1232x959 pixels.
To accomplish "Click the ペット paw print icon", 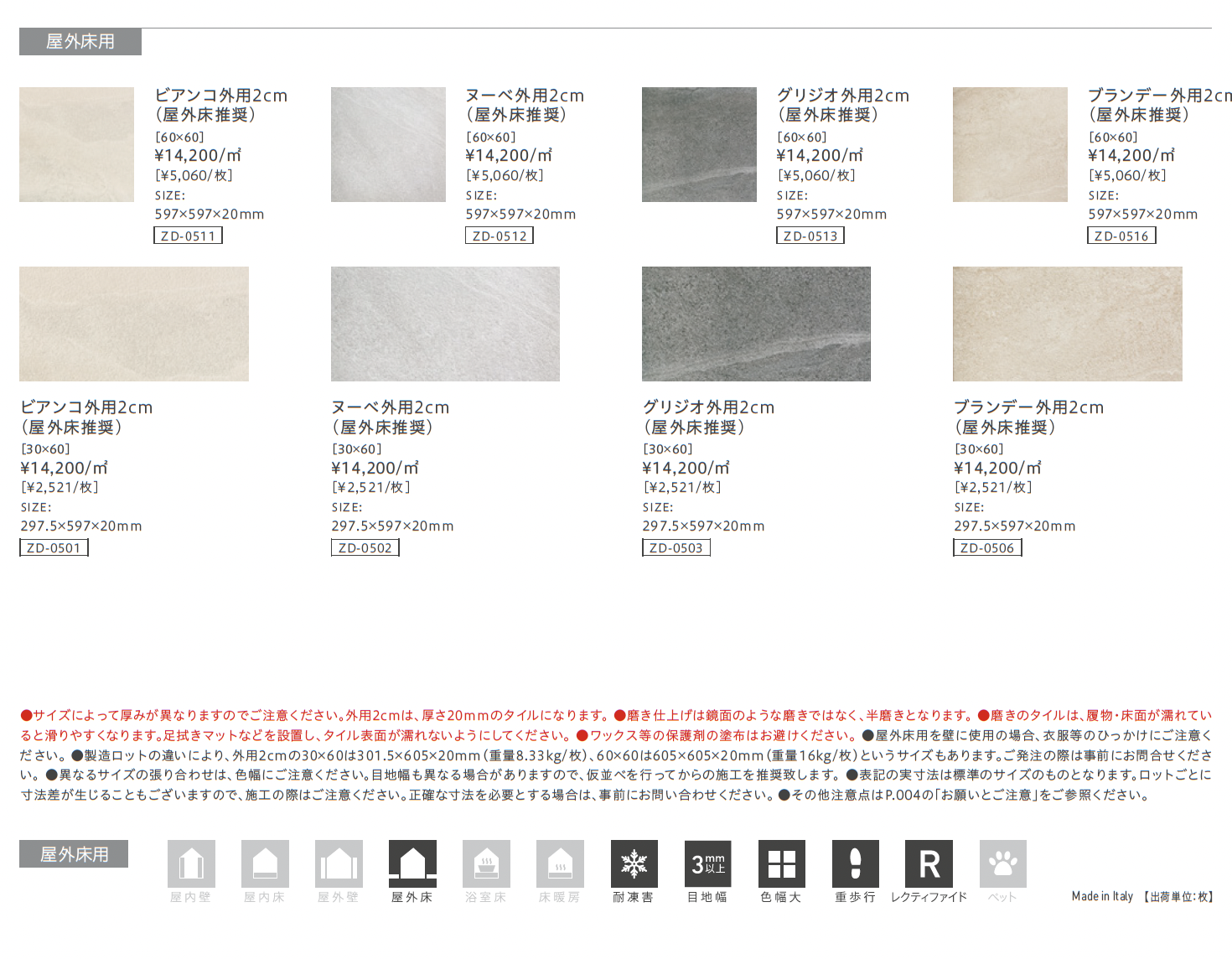I will 1002,863.
